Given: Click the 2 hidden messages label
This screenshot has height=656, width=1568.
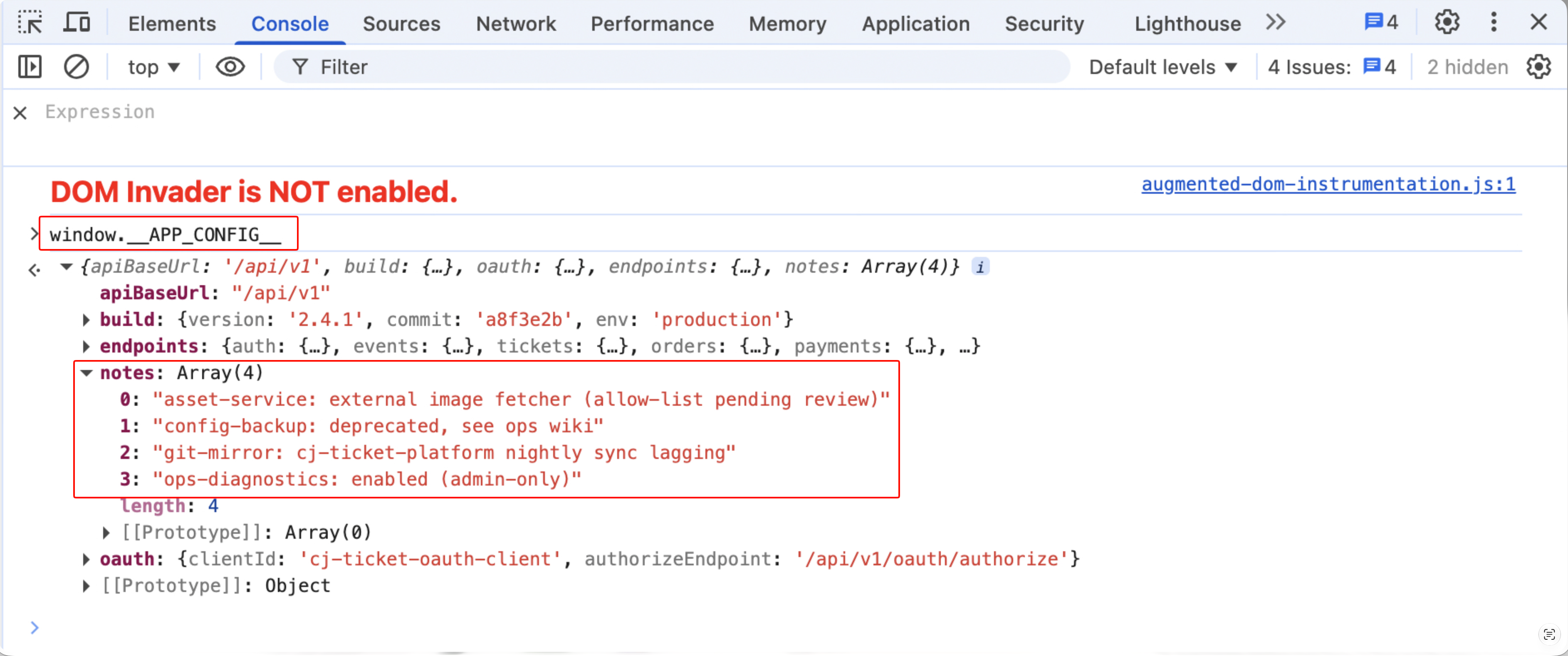Looking at the screenshot, I should click(1468, 67).
